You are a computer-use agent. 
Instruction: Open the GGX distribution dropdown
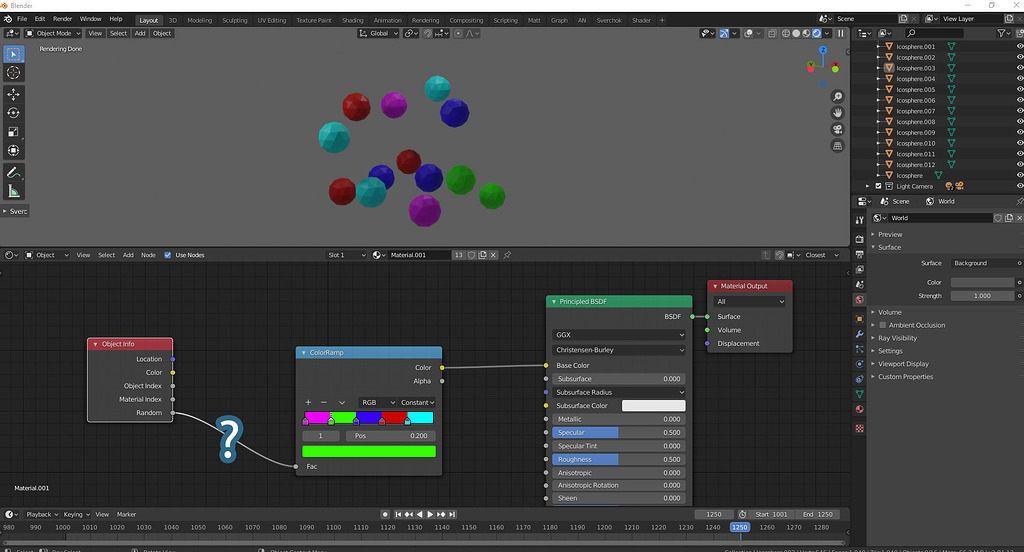click(x=618, y=334)
